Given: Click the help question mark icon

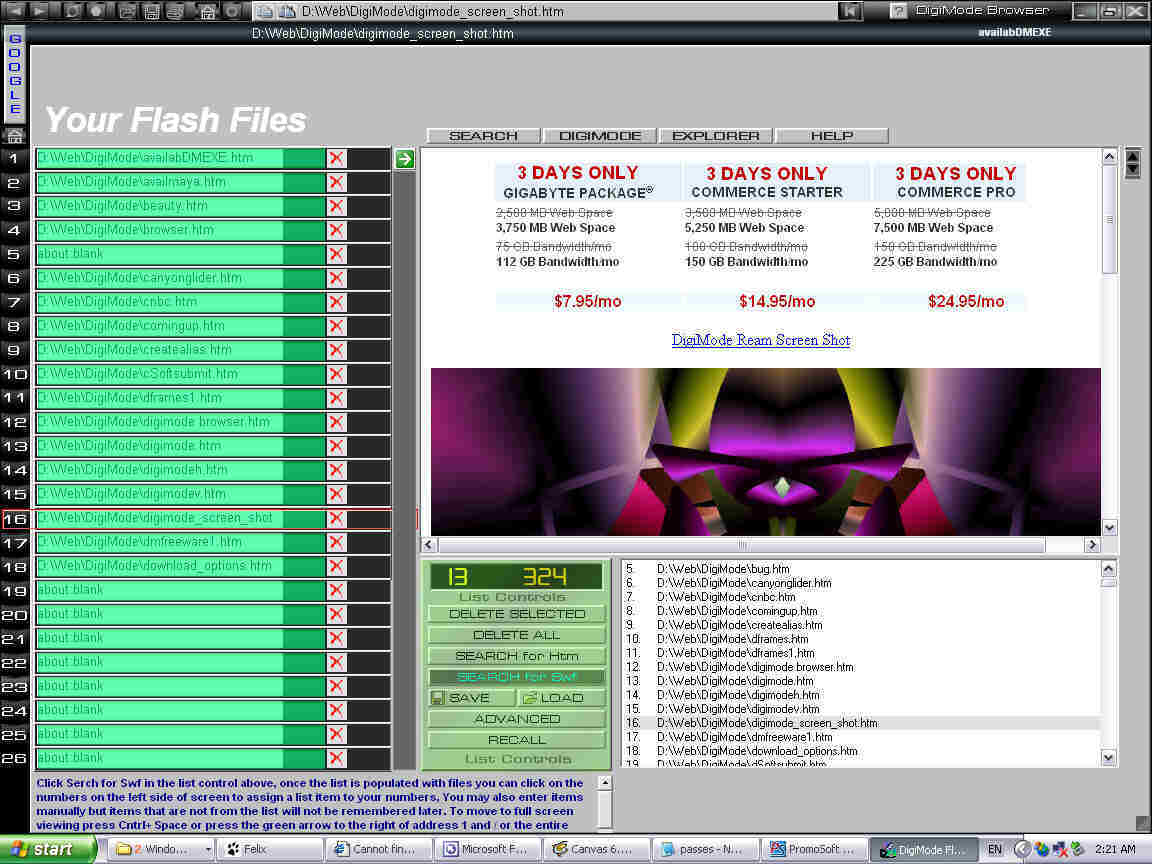Looking at the screenshot, I should 899,11.
